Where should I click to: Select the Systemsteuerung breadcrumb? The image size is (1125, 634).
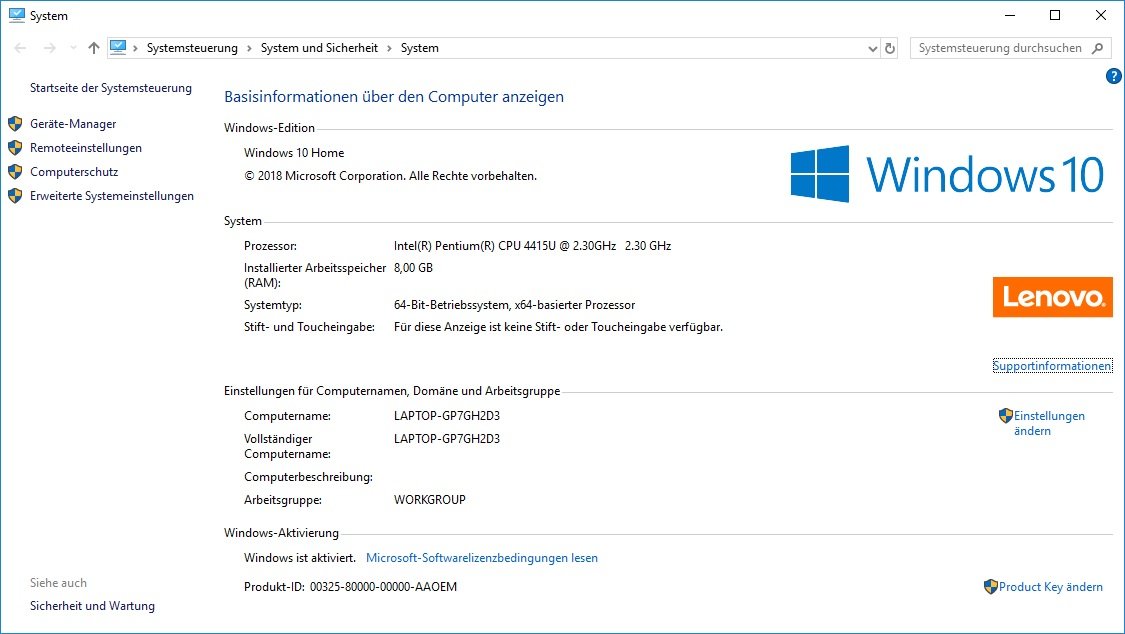(x=192, y=48)
